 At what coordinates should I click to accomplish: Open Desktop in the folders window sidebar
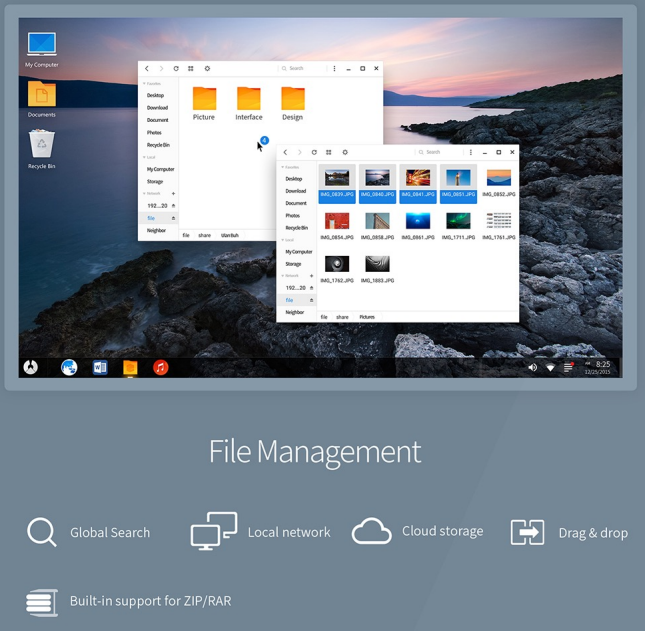(155, 95)
